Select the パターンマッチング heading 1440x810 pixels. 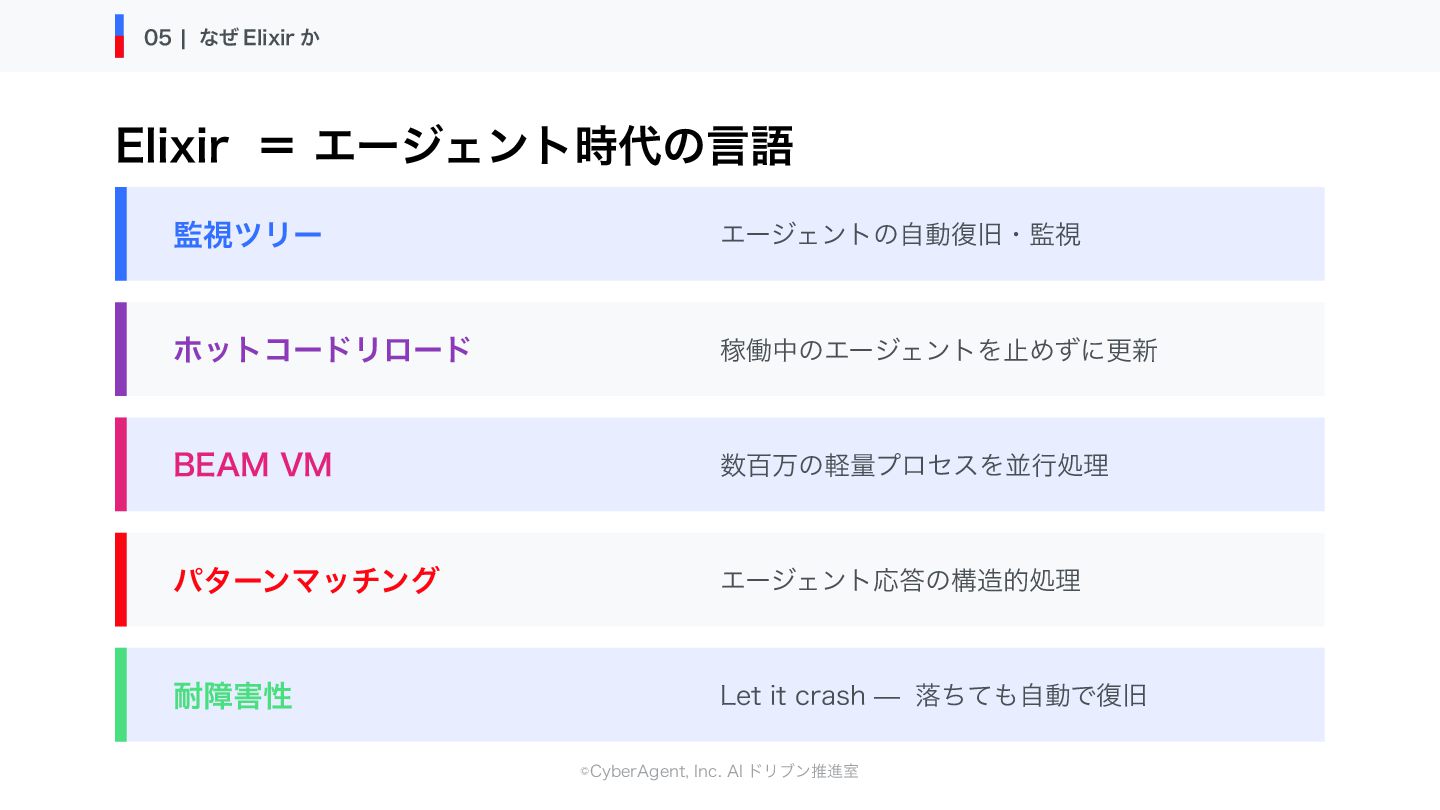pos(306,580)
